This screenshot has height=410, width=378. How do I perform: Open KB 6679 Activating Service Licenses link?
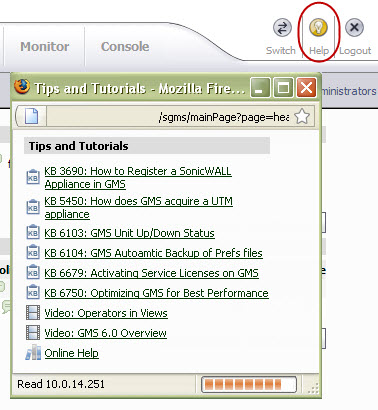pyautogui.click(x=151, y=273)
